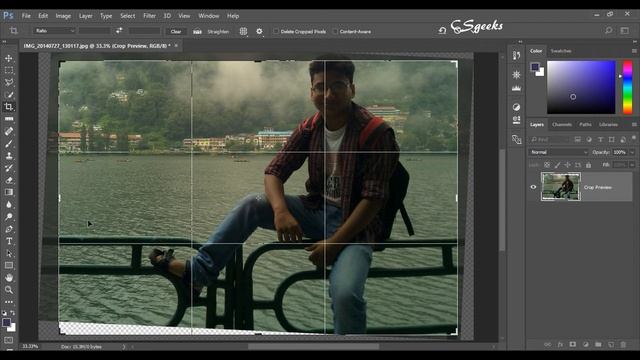The width and height of the screenshot is (640, 360).
Task: Select the Blur tool
Action: 9,204
